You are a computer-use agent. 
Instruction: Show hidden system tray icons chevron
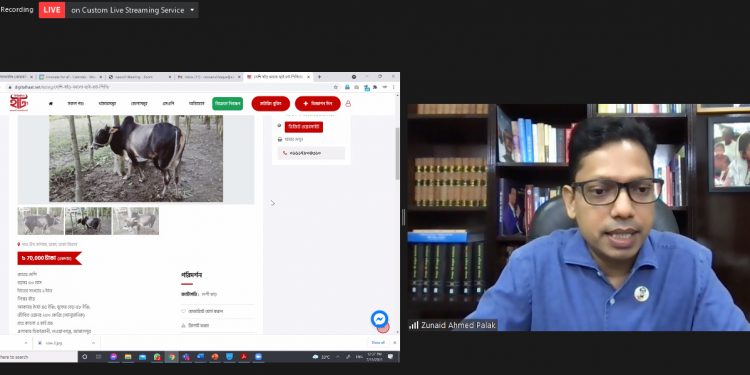(338, 357)
